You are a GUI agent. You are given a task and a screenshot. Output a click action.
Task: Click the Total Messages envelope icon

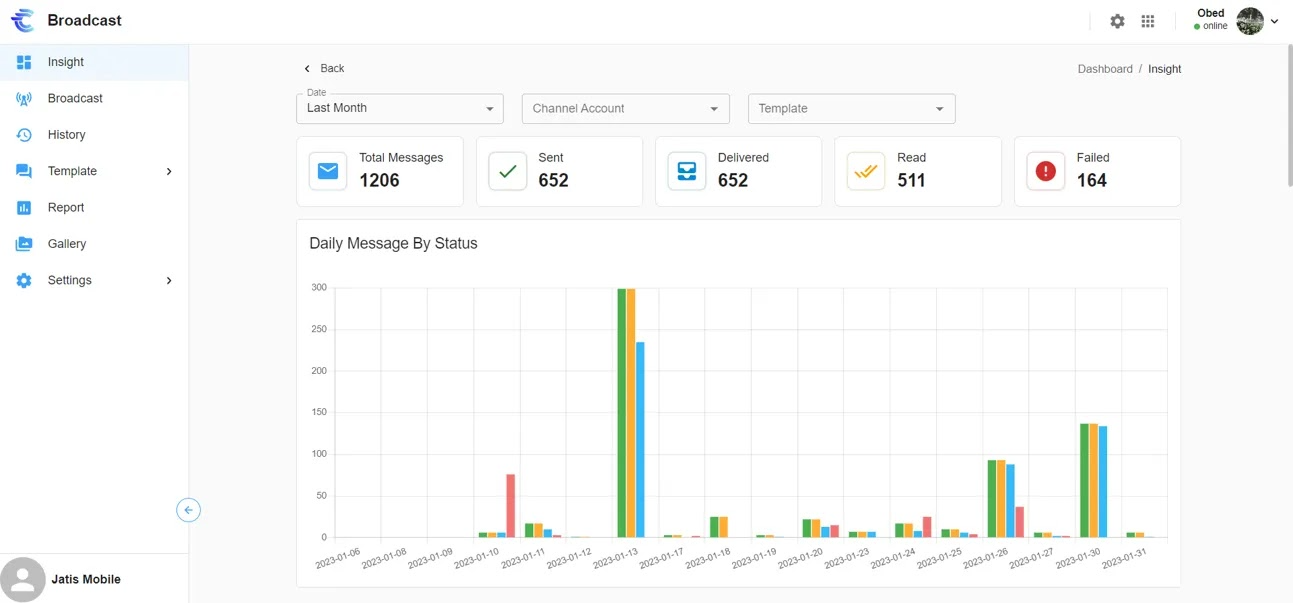(327, 171)
